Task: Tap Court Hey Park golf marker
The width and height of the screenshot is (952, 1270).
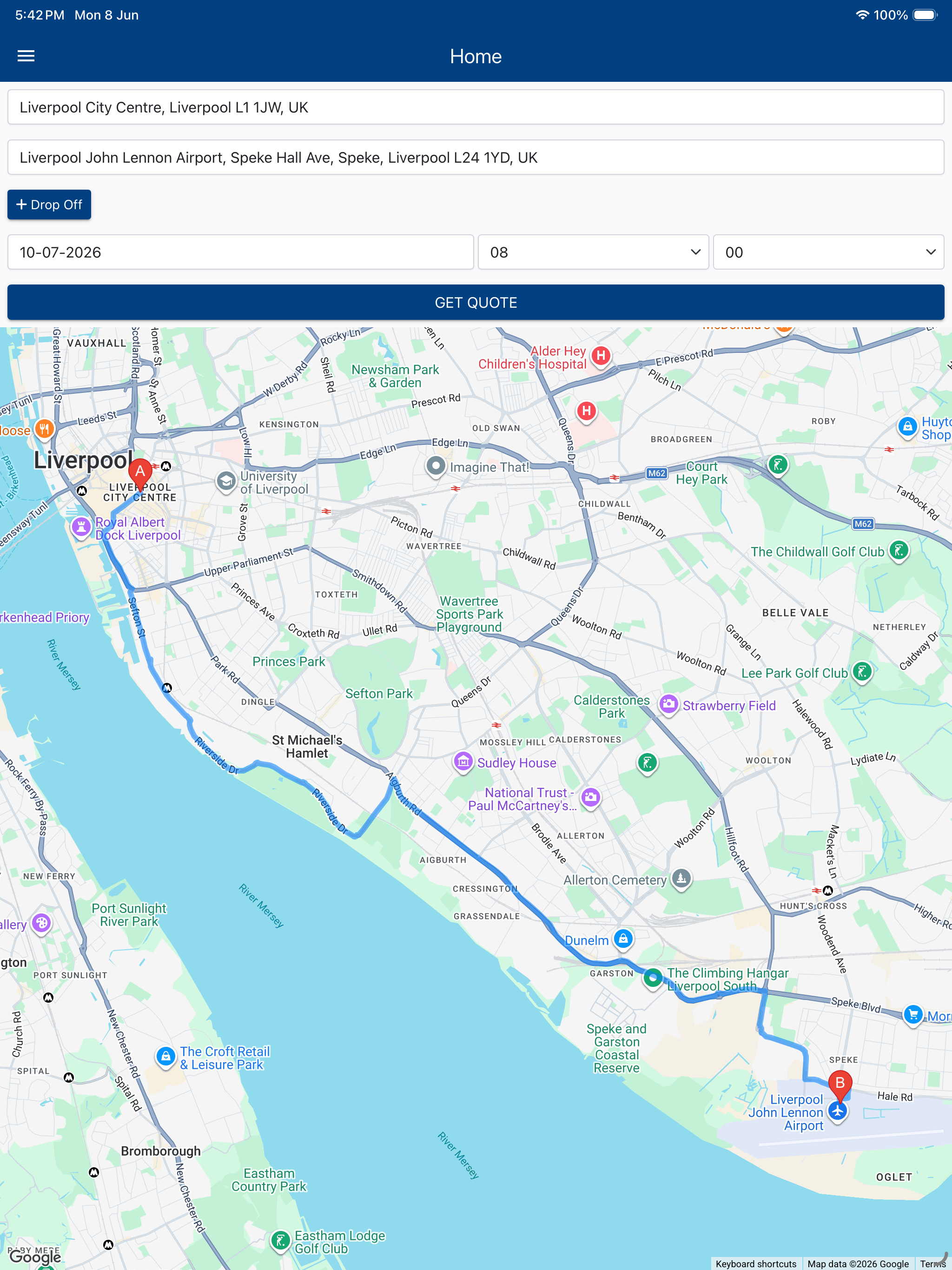Action: pyautogui.click(x=778, y=465)
